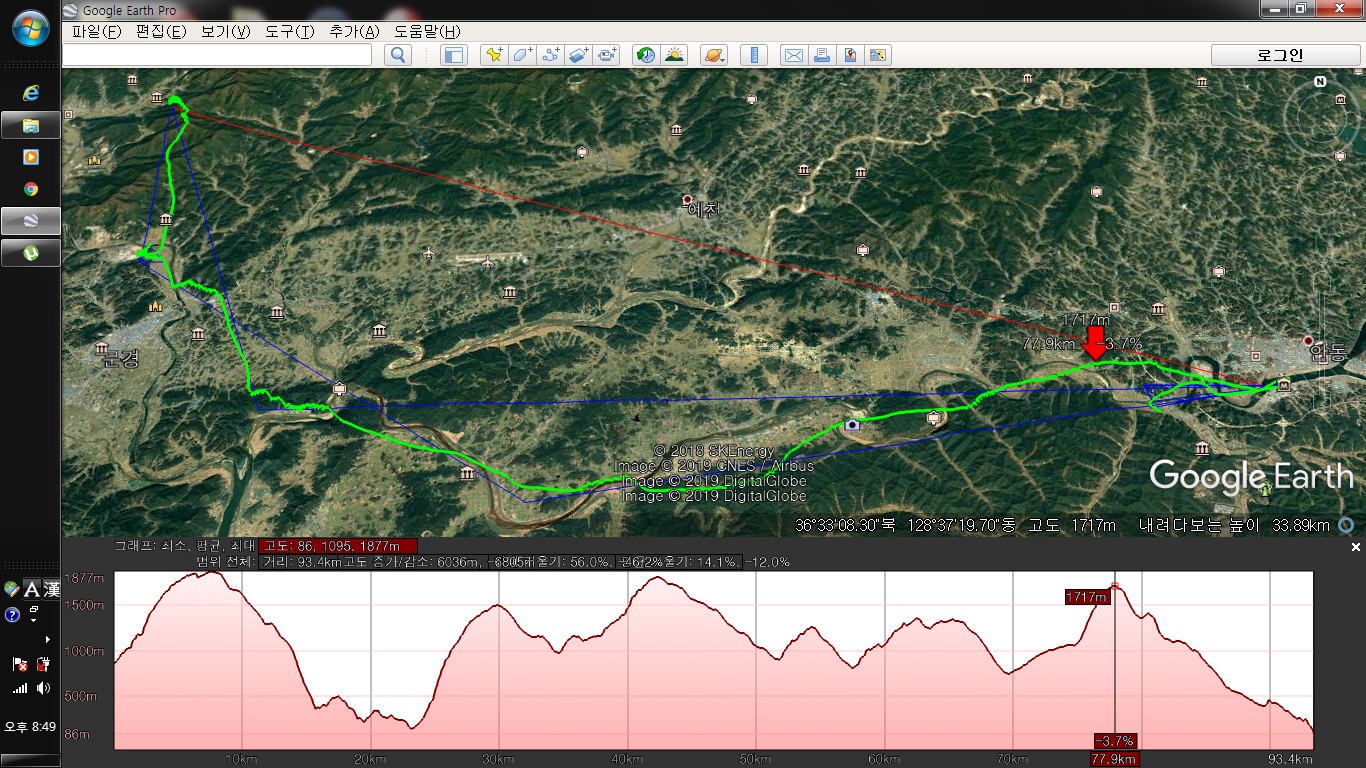The width and height of the screenshot is (1366, 768).
Task: Open the 편집(E) menu
Action: pyautogui.click(x=161, y=31)
